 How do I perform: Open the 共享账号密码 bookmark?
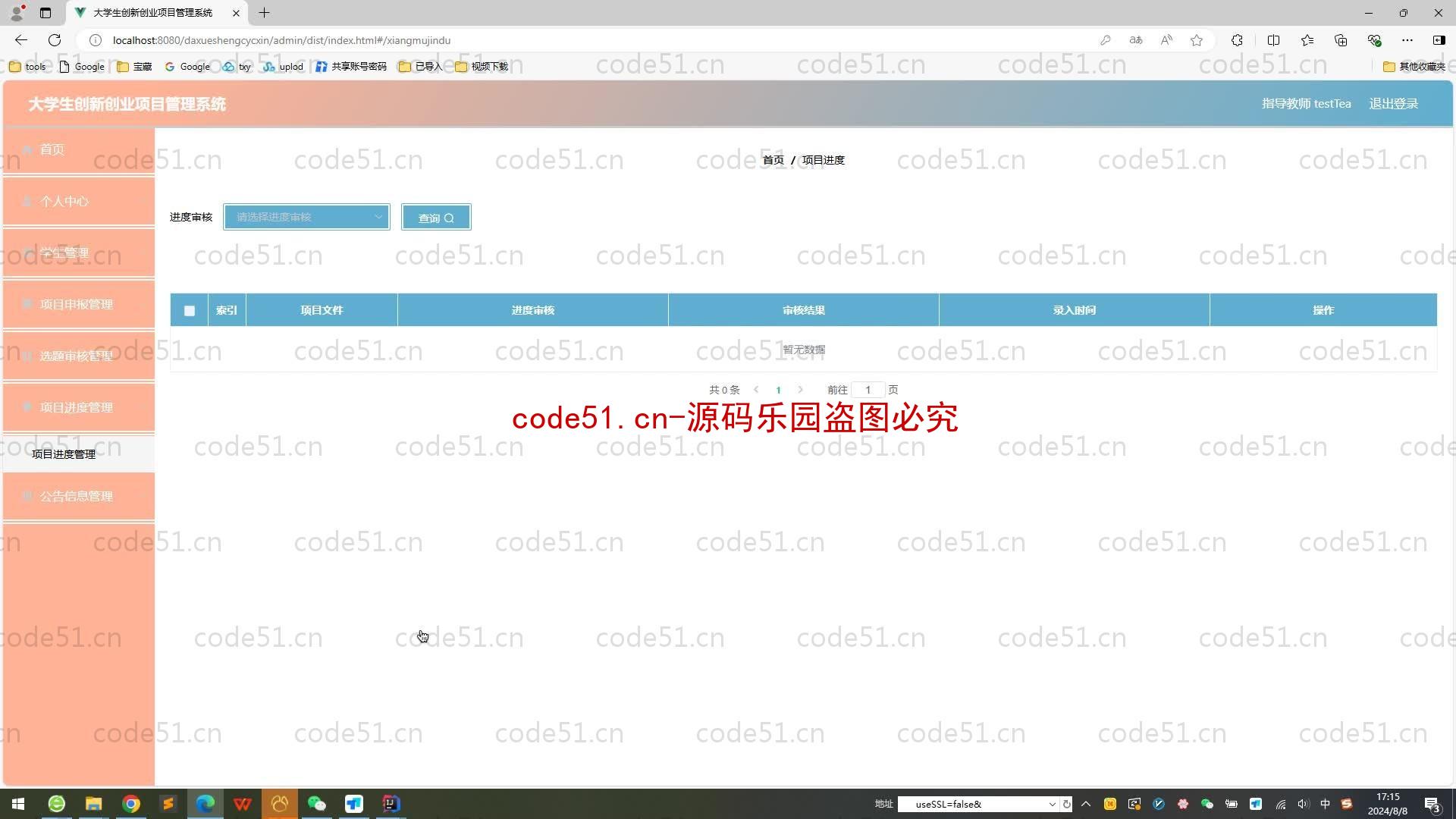[351, 67]
